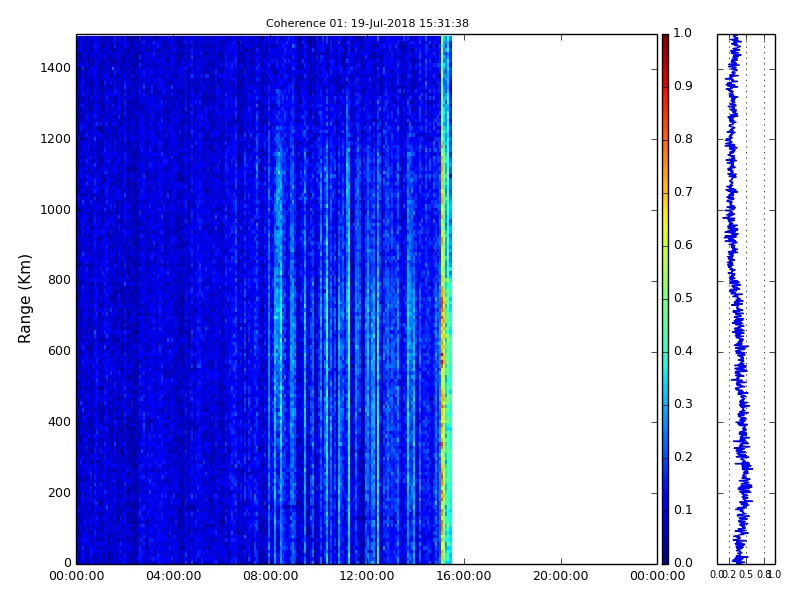Viewport: 800px width, 600px height.
Task: Click the colorbar 0.0 label
Action: coord(683,563)
